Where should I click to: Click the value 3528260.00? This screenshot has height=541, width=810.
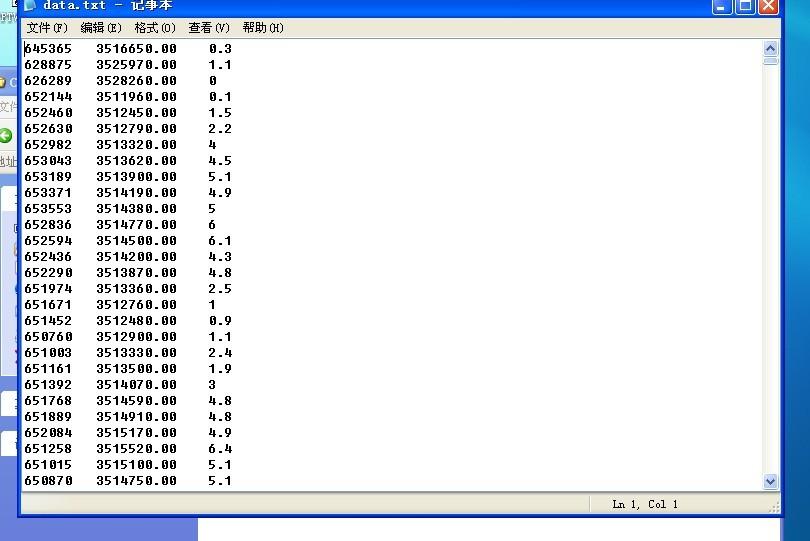(136, 81)
